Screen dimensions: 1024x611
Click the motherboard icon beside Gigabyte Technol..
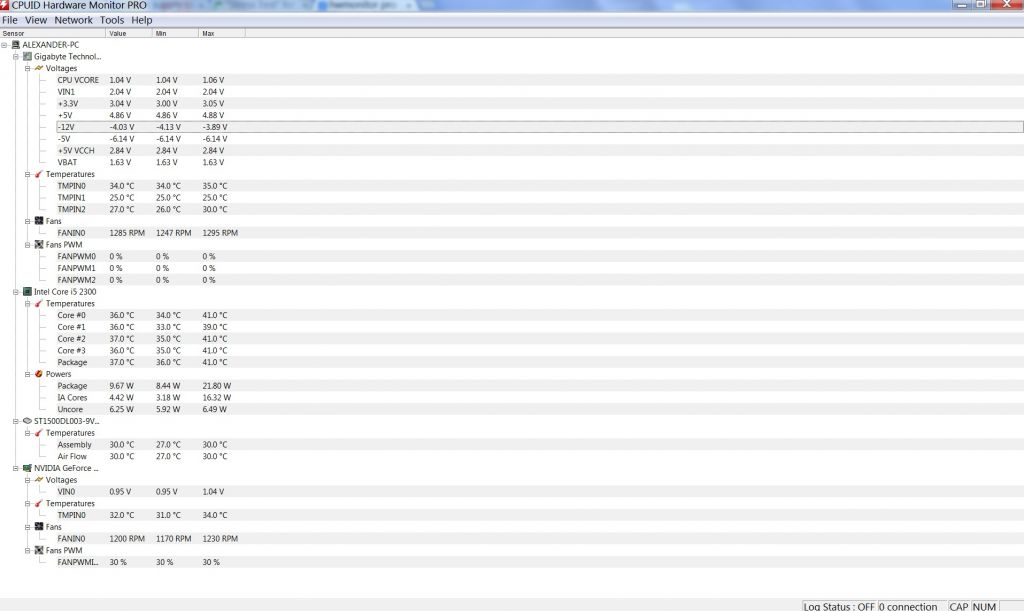point(27,57)
